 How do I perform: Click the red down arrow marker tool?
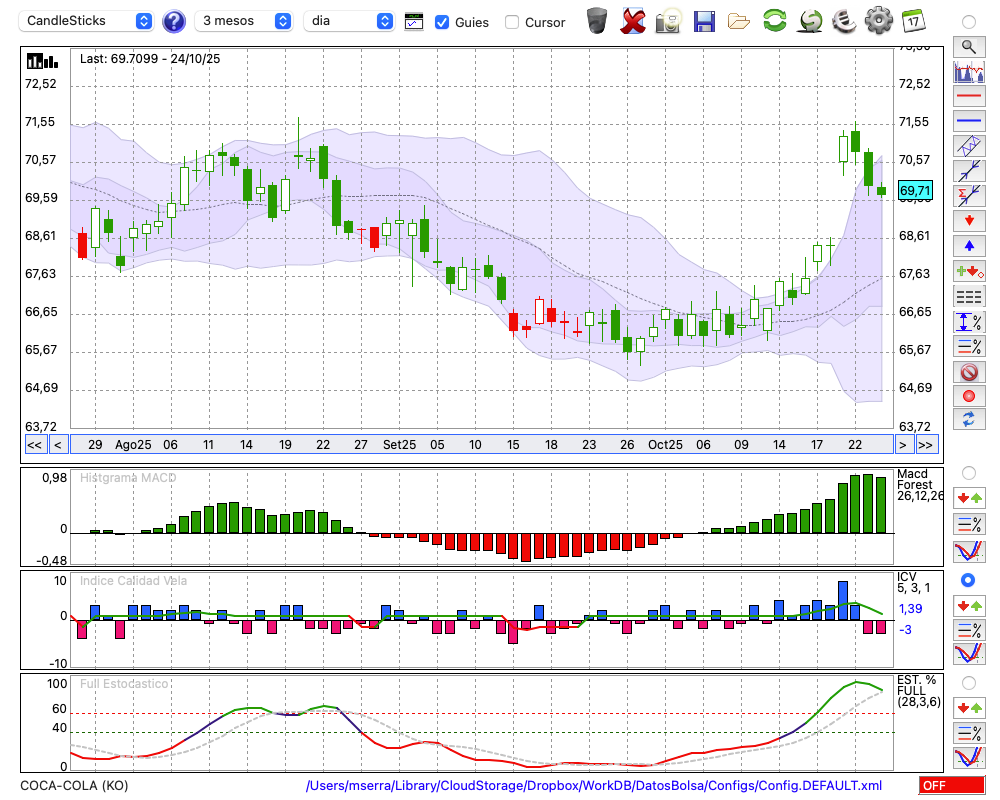968,220
